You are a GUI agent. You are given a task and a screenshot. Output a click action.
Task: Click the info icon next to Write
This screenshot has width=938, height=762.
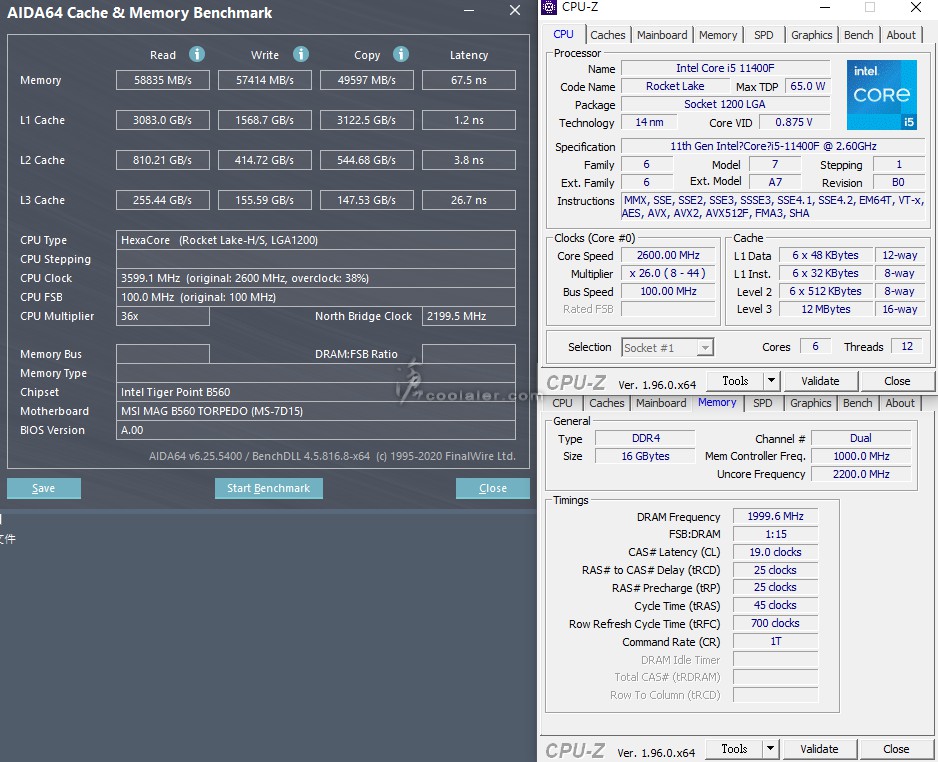click(301, 54)
